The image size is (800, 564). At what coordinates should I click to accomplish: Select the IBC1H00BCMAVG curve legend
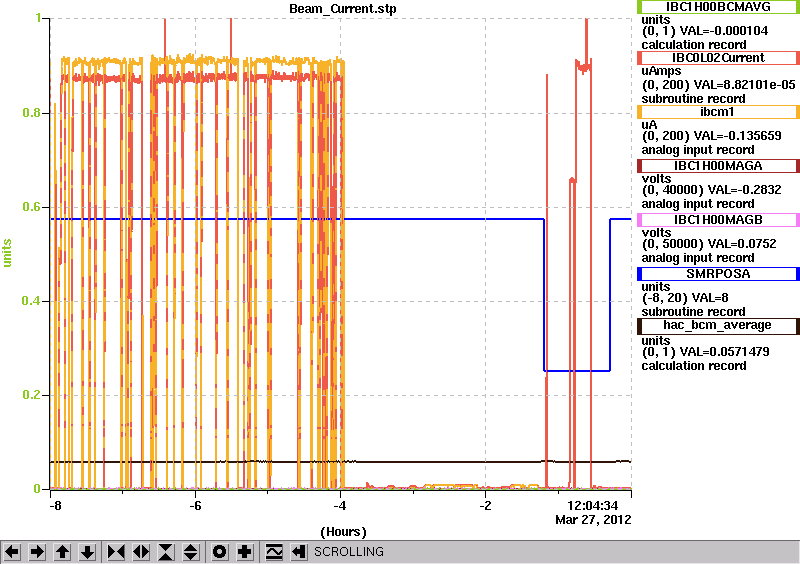click(718, 7)
